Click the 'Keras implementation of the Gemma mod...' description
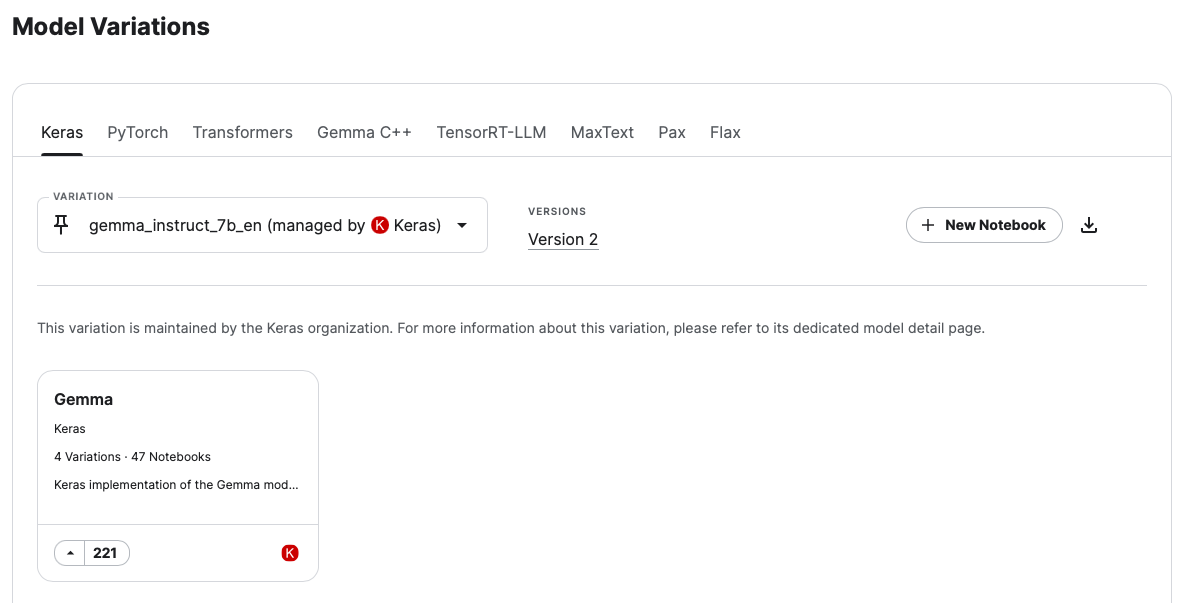 coord(176,485)
